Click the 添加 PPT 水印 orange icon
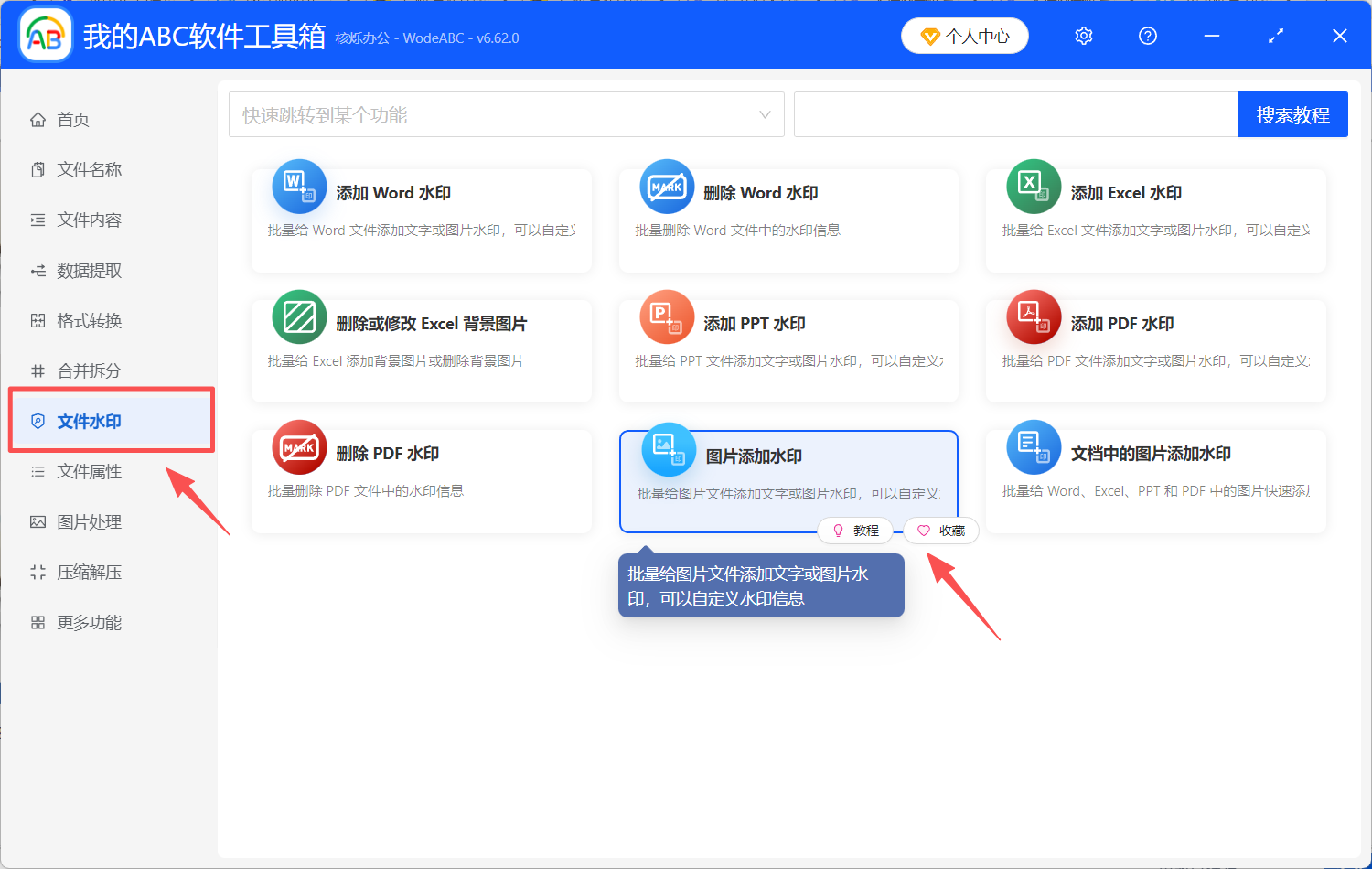This screenshot has height=869, width=1372. [667, 317]
